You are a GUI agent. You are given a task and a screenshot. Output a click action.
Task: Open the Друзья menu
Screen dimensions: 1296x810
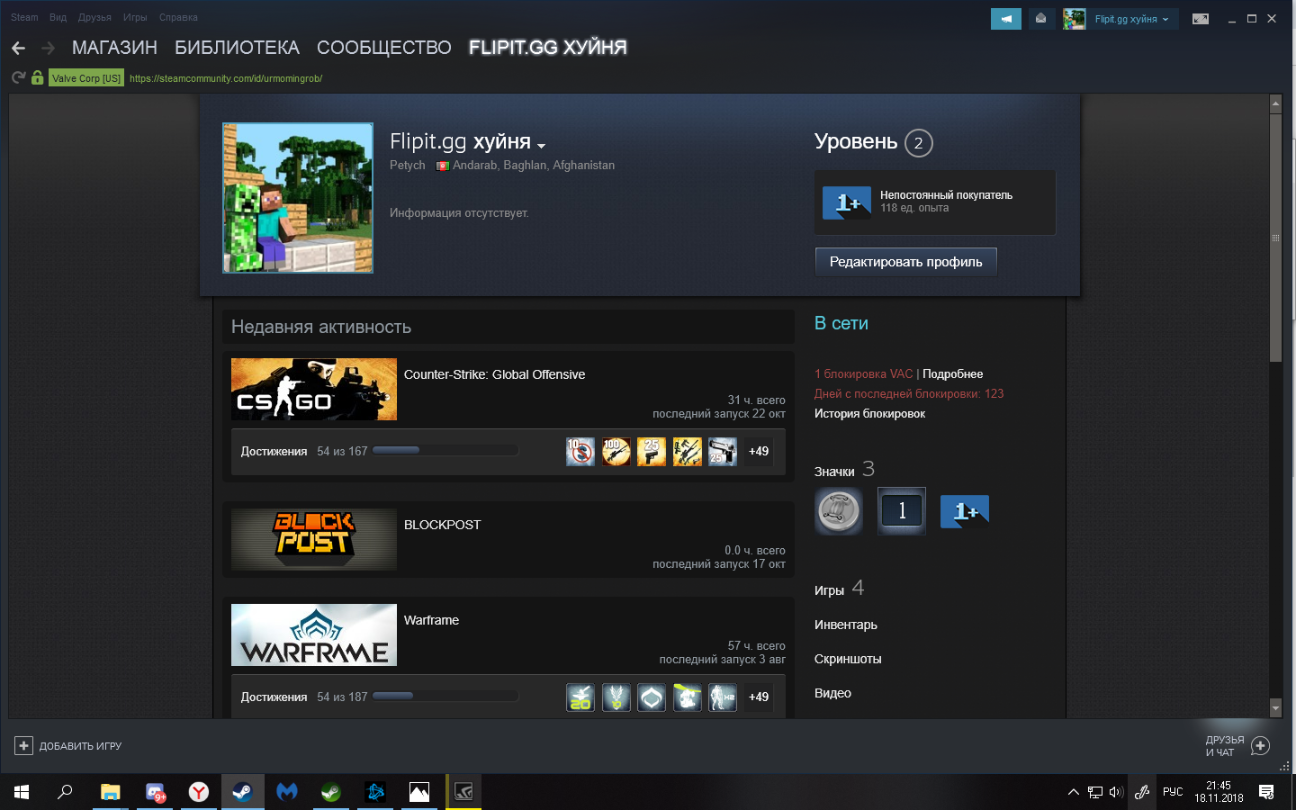pyautogui.click(x=95, y=17)
